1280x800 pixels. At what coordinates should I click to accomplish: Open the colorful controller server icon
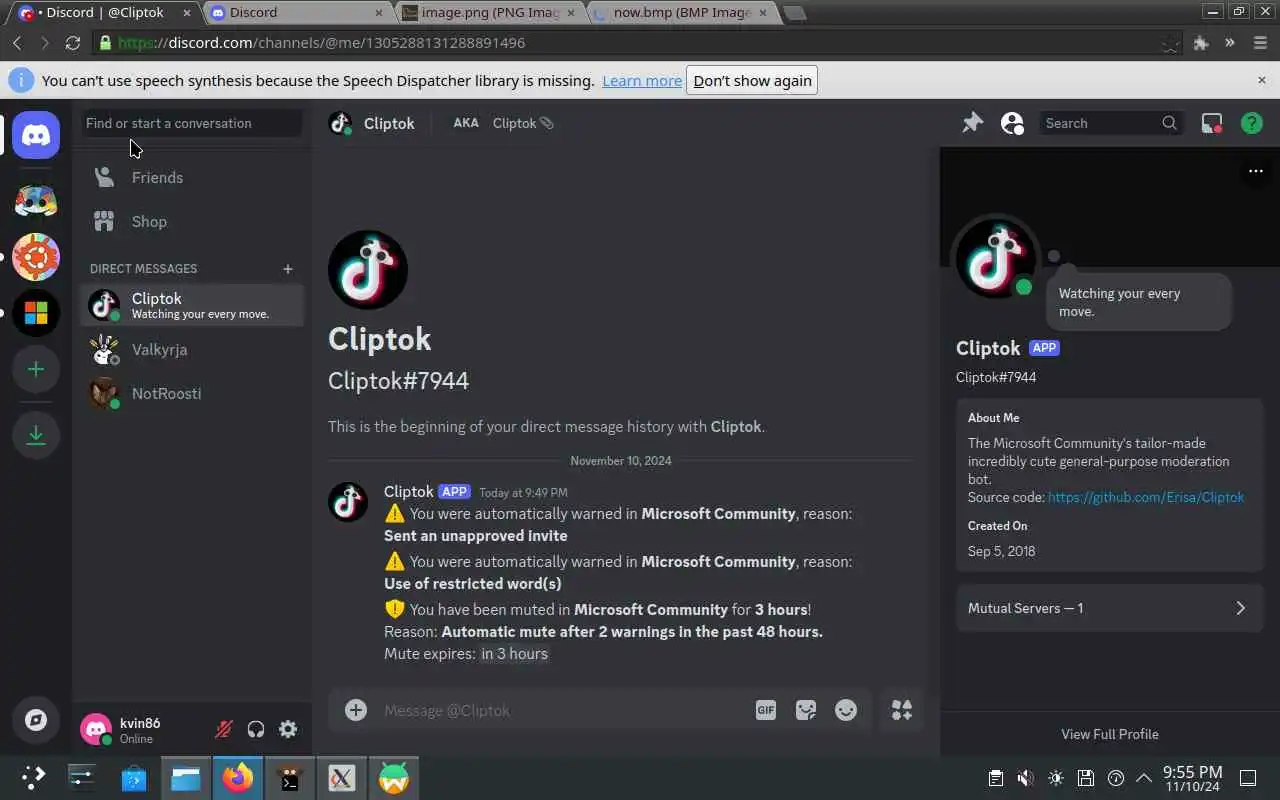coord(36,199)
